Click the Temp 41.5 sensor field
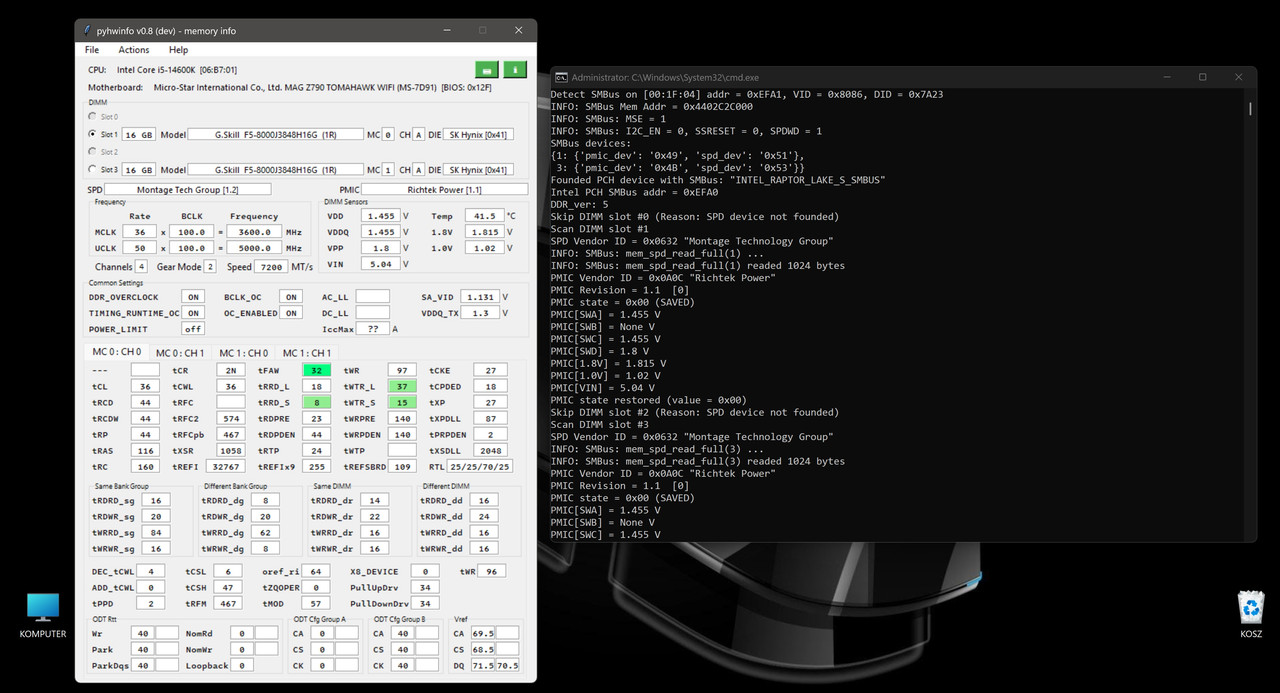Viewport: 1280px width, 693px height. tap(484, 216)
